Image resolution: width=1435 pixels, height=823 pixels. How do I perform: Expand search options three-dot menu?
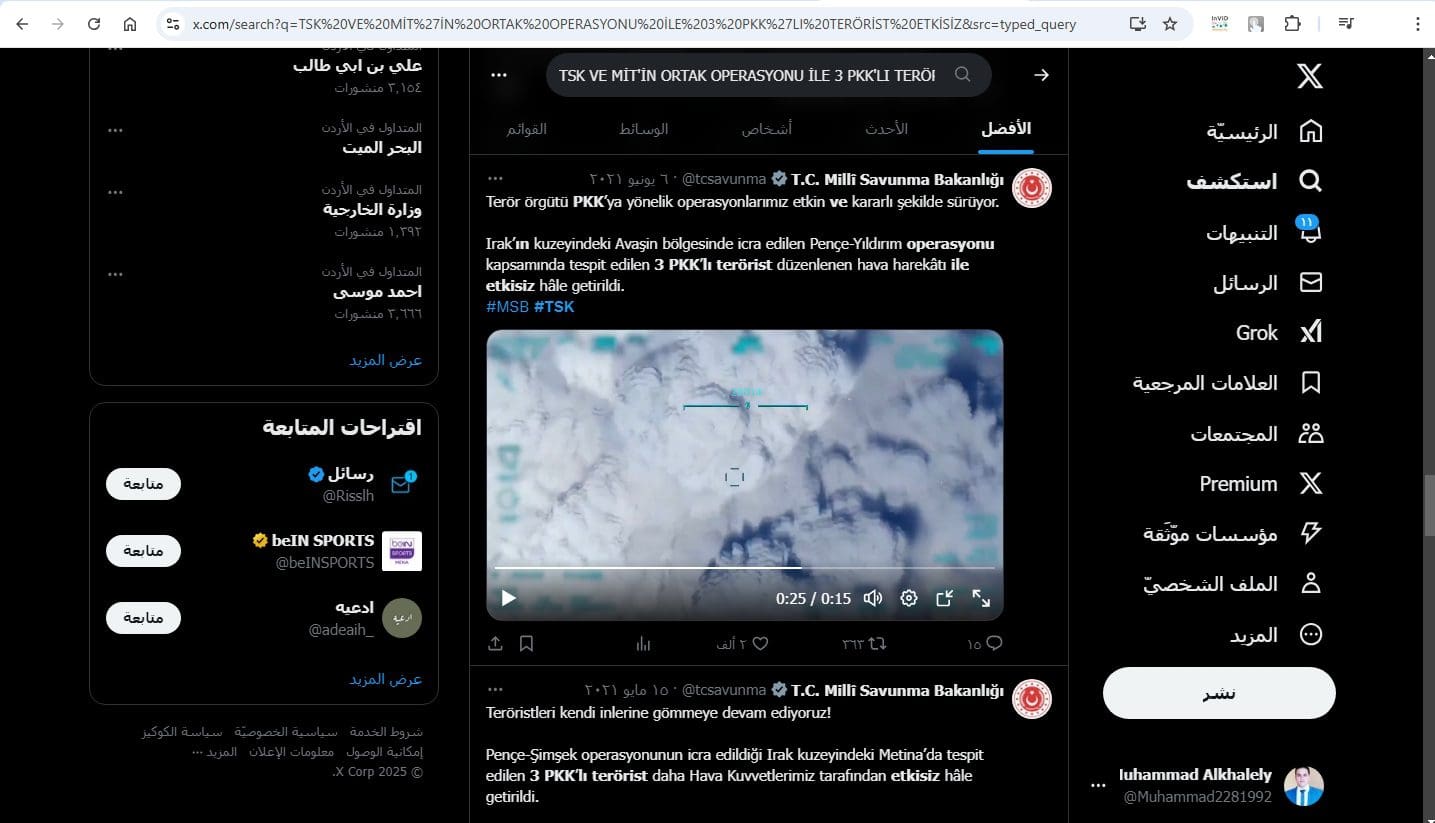(x=499, y=75)
